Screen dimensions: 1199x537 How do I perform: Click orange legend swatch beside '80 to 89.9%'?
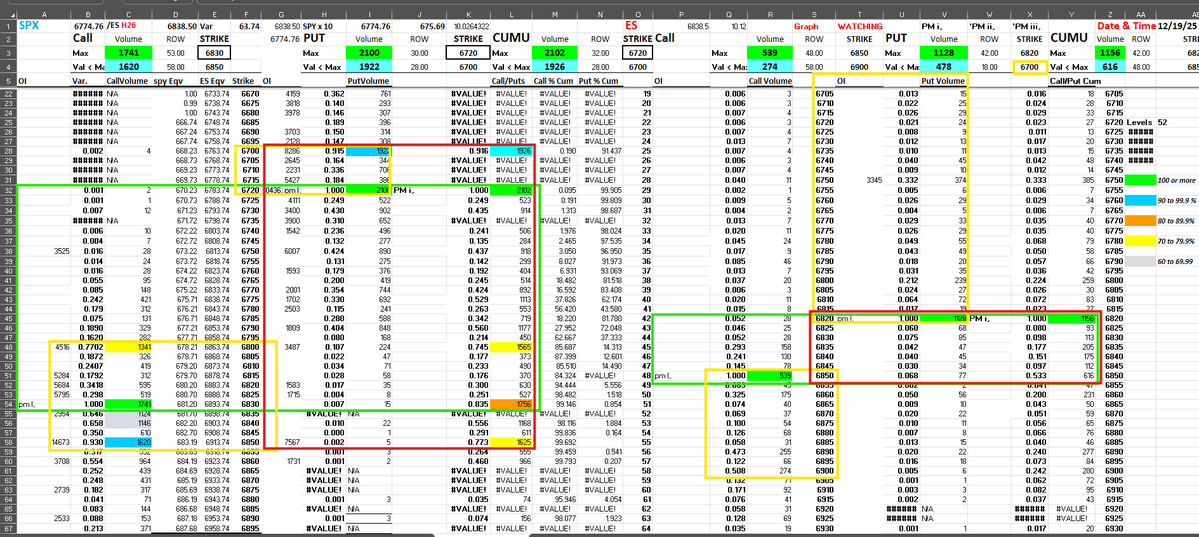coord(1140,219)
